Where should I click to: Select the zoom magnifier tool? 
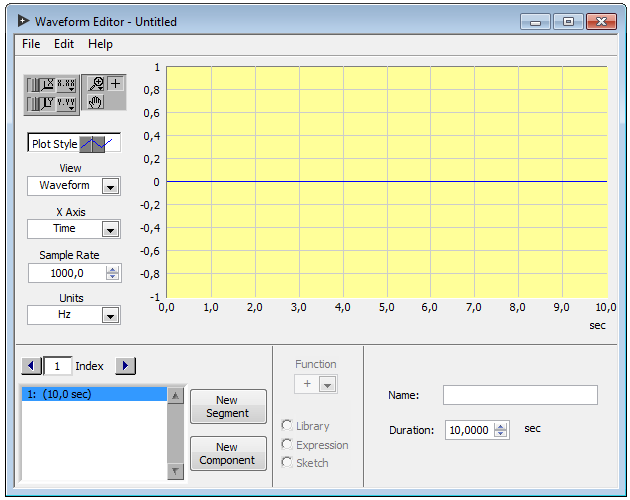tap(96, 84)
